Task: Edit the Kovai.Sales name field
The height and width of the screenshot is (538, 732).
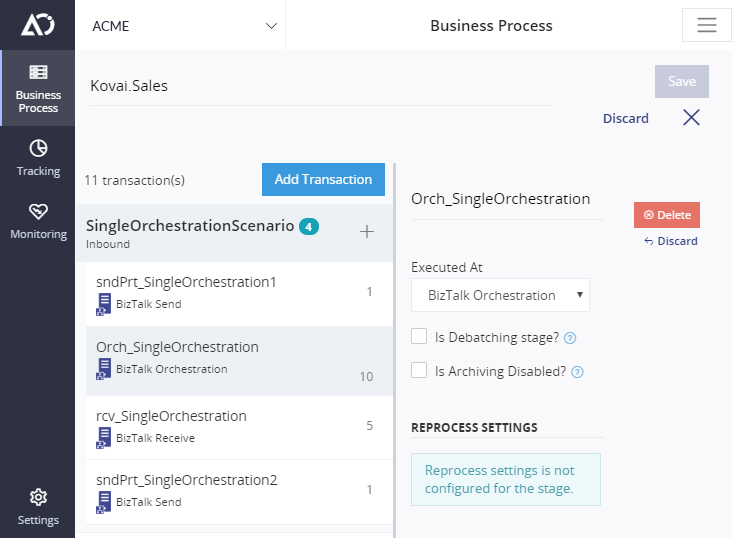Action: [321, 86]
